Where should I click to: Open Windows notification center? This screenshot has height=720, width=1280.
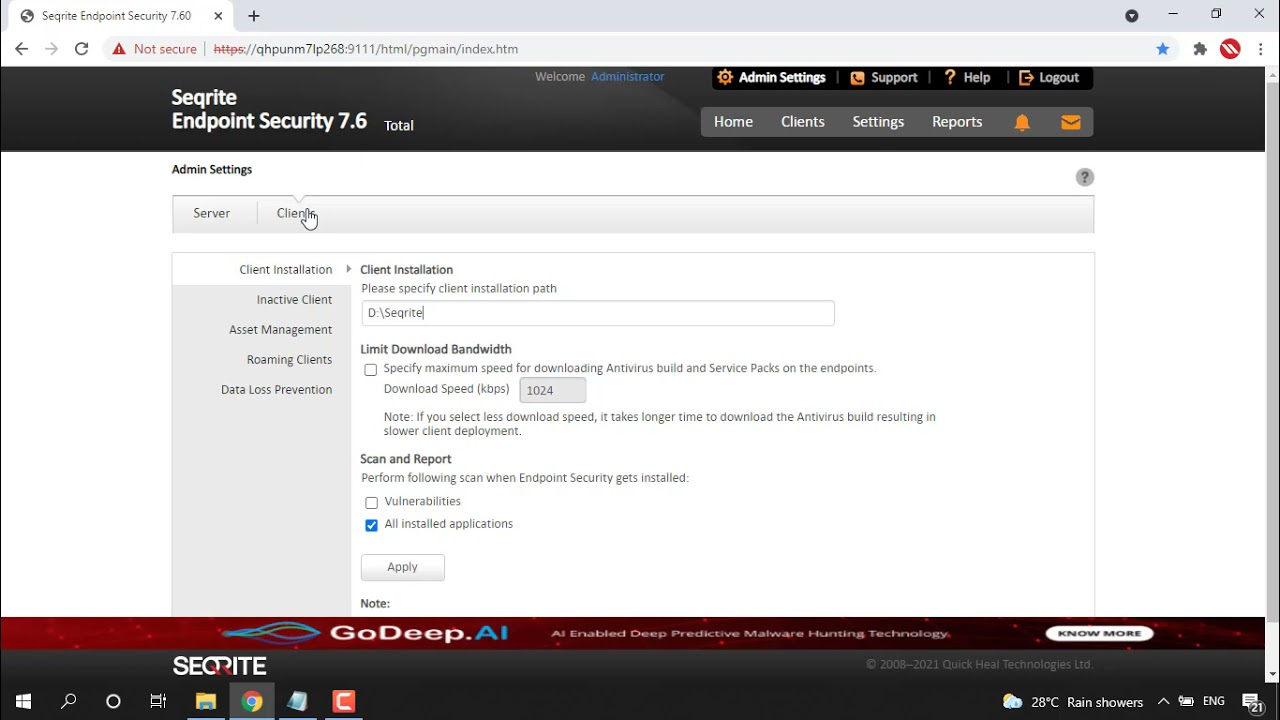pos(1252,702)
